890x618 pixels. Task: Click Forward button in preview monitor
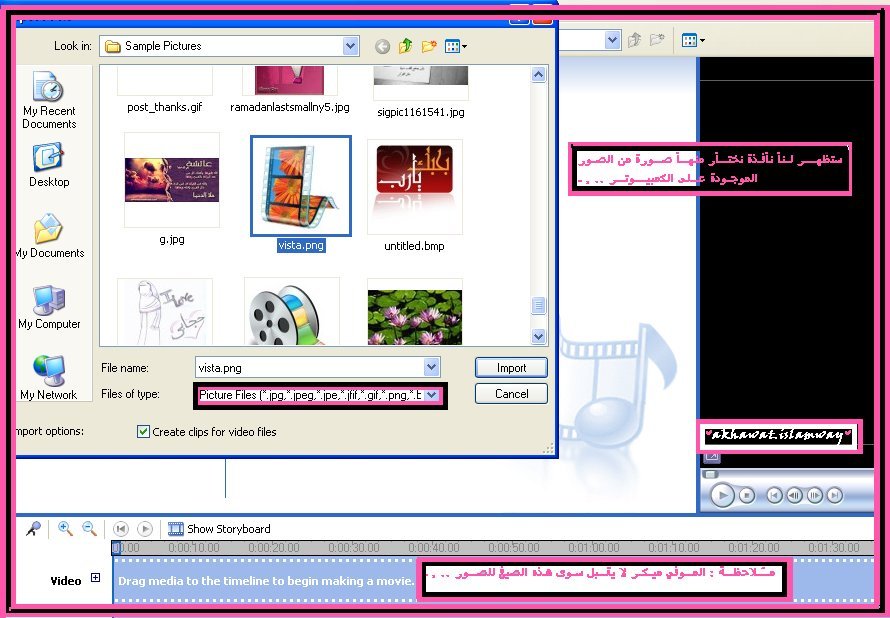834,495
